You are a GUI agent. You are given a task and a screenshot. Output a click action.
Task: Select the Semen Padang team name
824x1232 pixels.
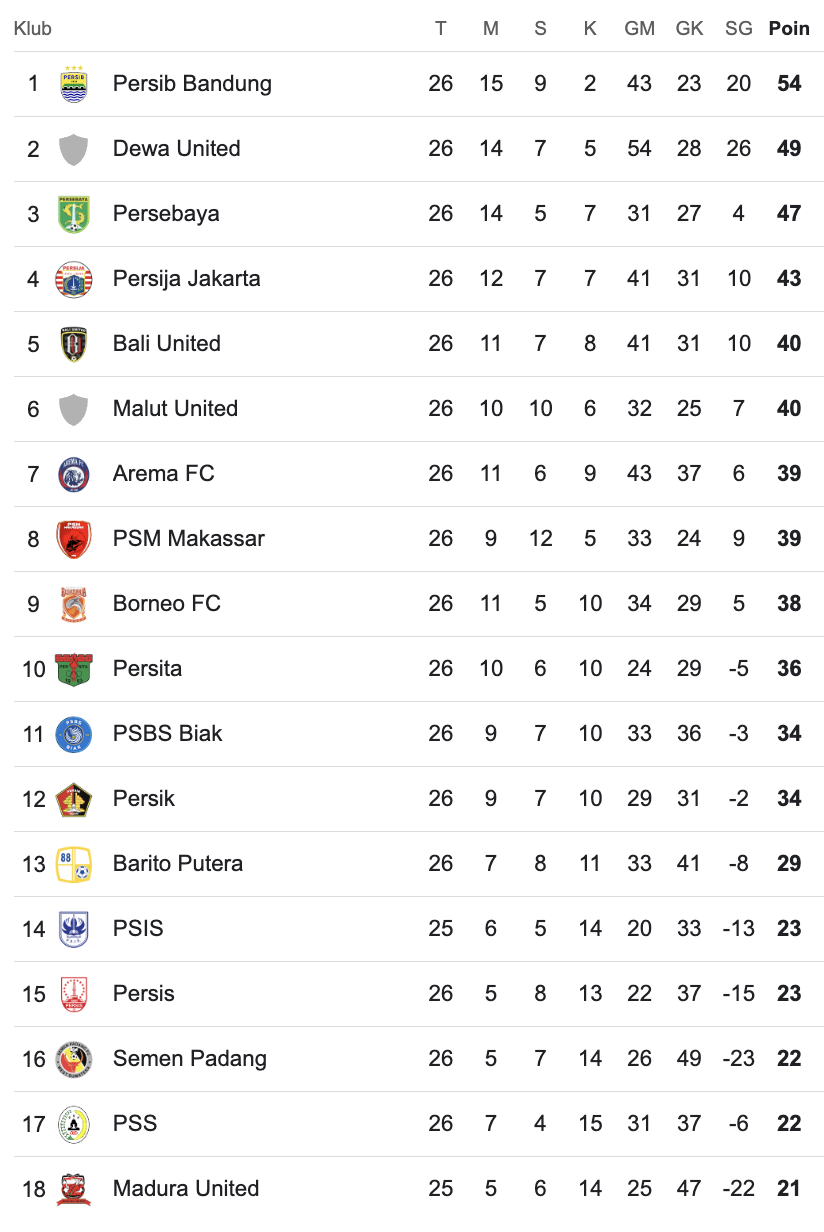tap(189, 1059)
